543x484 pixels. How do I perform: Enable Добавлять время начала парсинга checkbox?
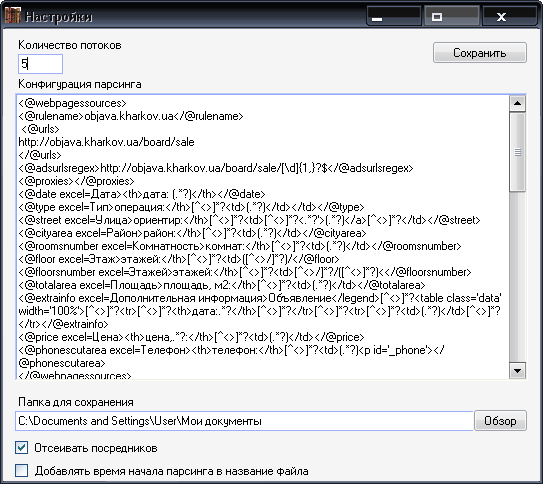[21, 470]
